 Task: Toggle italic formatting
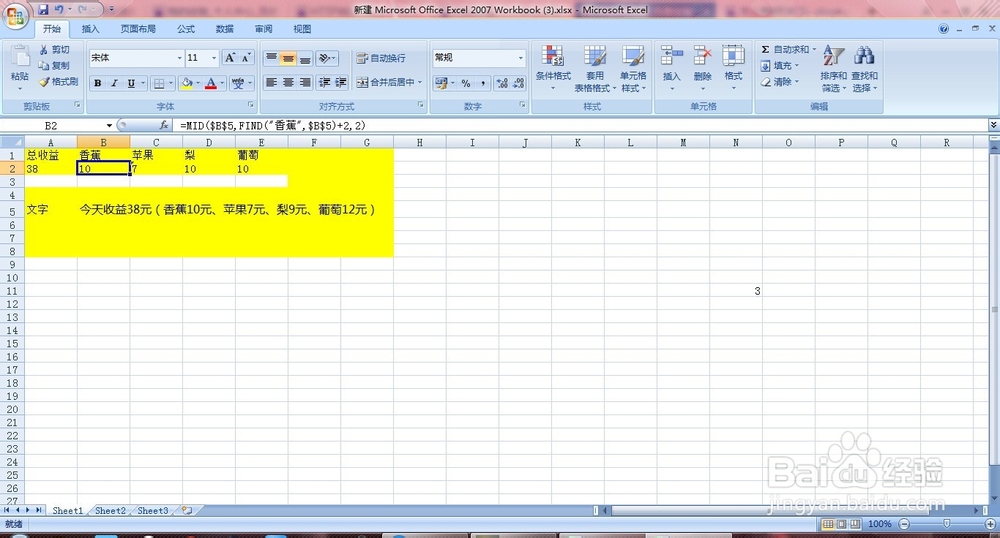tap(114, 83)
